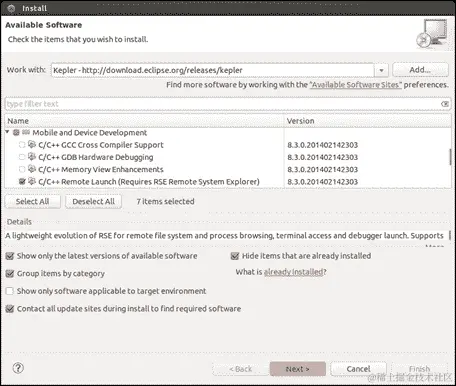Click the Deselect All button
The width and height of the screenshot is (456, 386).
click(93, 202)
